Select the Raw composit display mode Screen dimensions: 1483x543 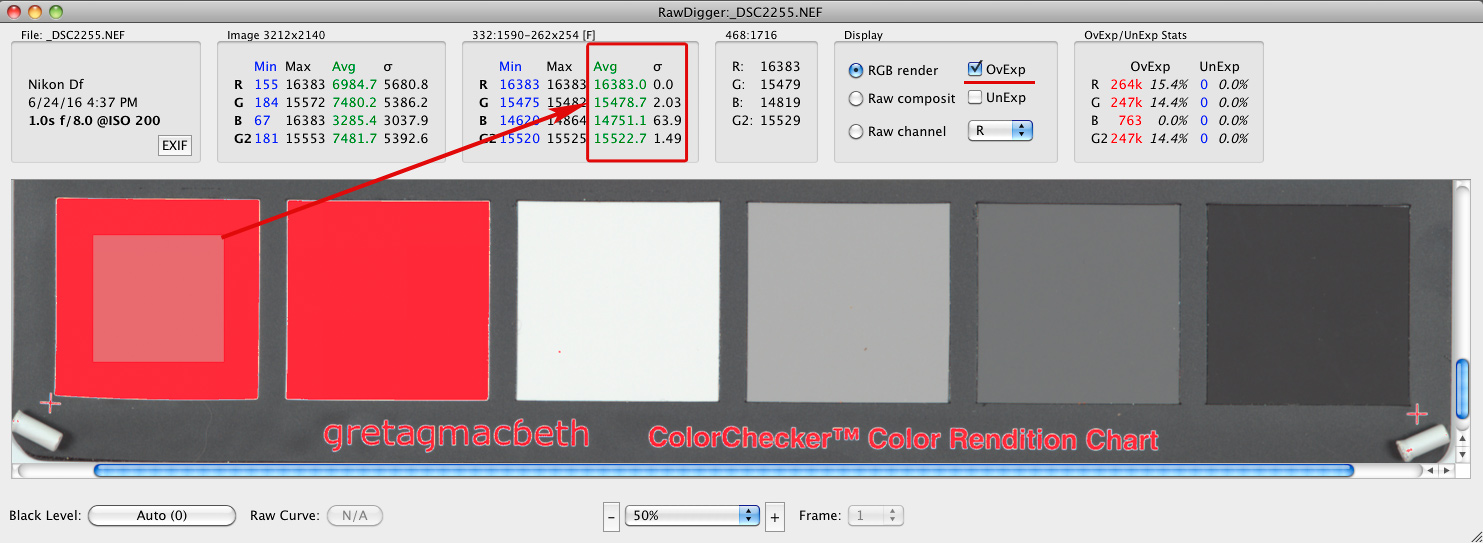click(856, 99)
